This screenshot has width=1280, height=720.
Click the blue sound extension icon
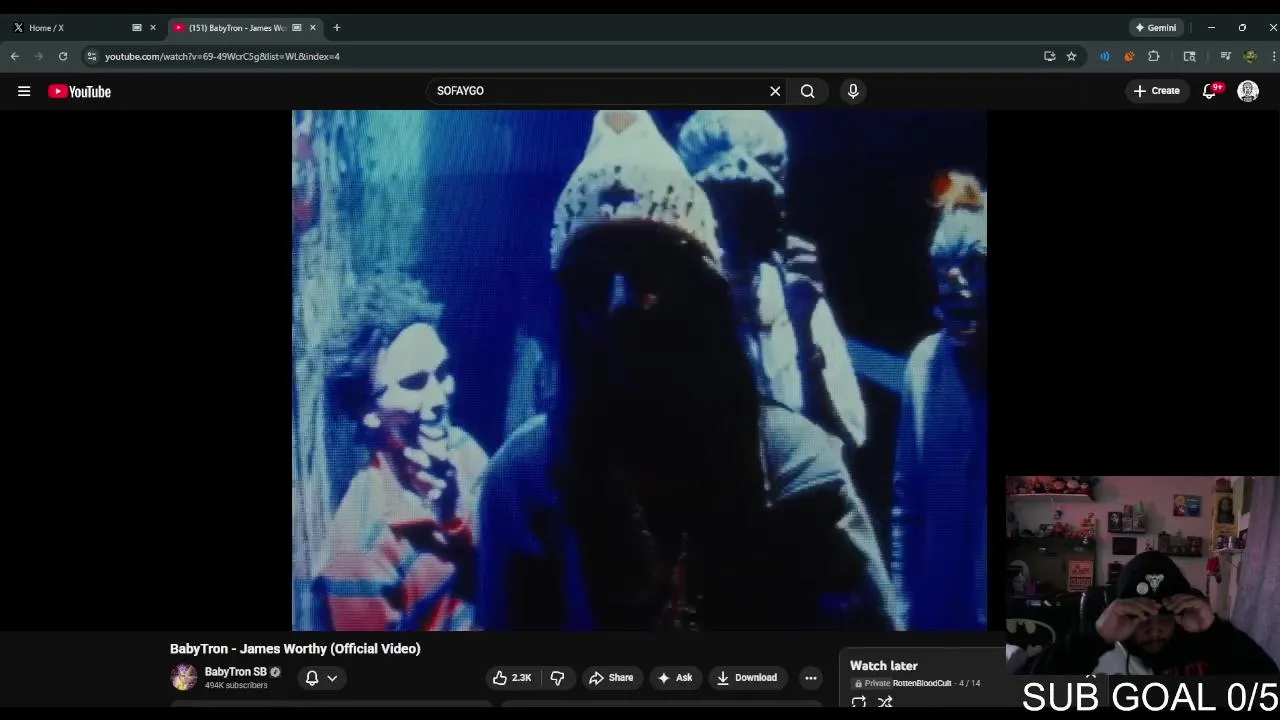pos(1104,56)
